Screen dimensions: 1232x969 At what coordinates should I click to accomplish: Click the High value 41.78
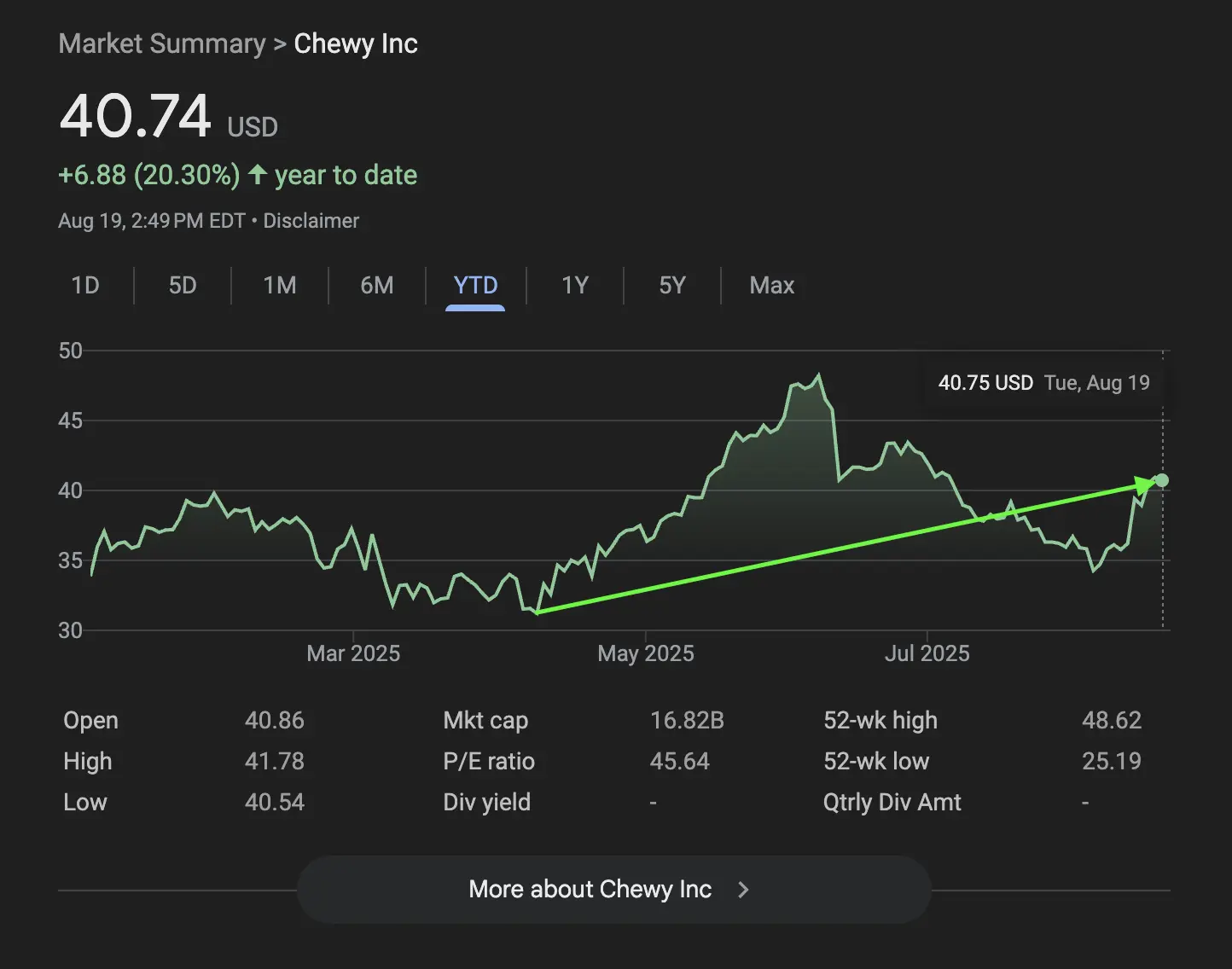tap(275, 761)
